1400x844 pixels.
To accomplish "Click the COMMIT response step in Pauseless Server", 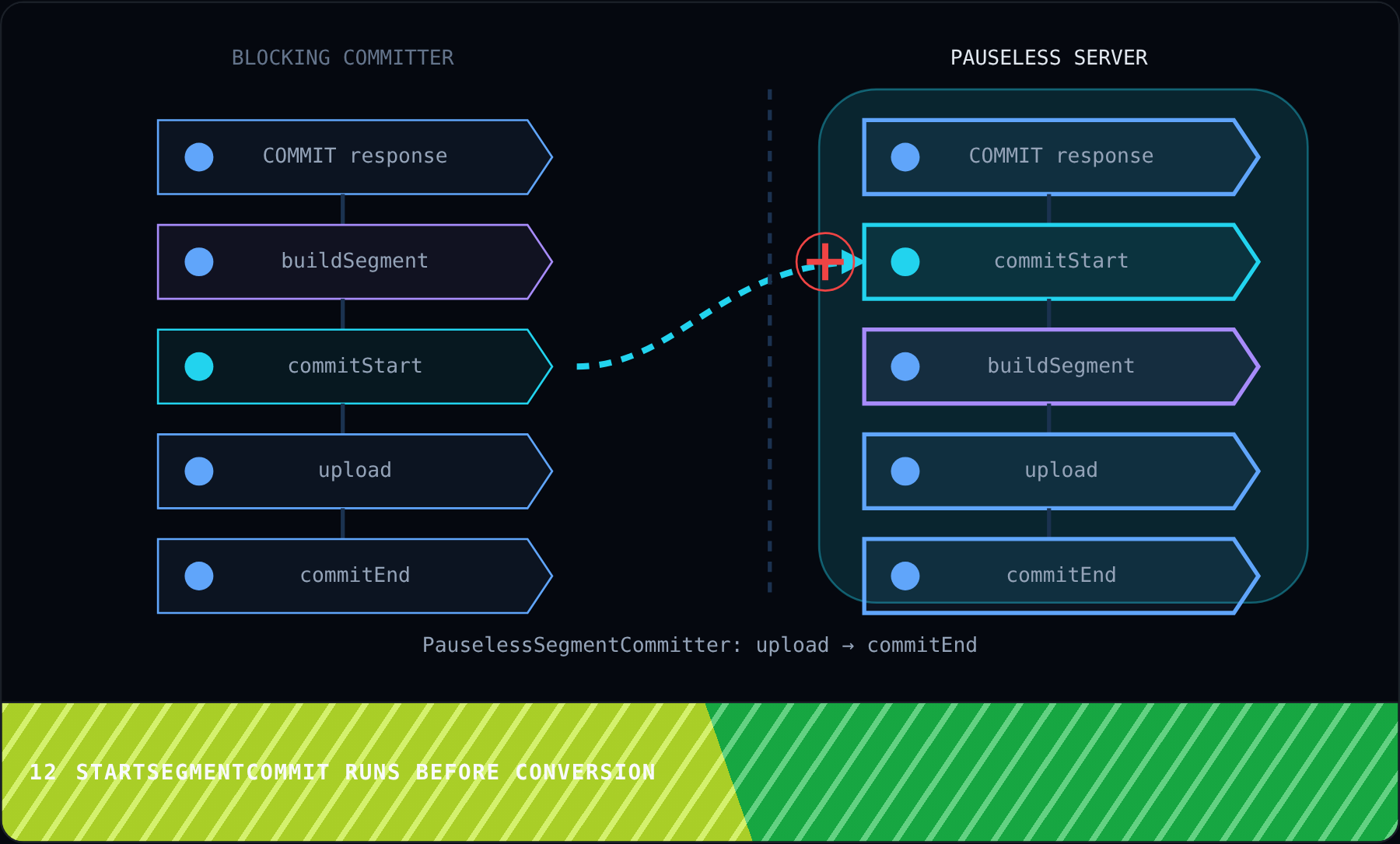I will (1061, 157).
